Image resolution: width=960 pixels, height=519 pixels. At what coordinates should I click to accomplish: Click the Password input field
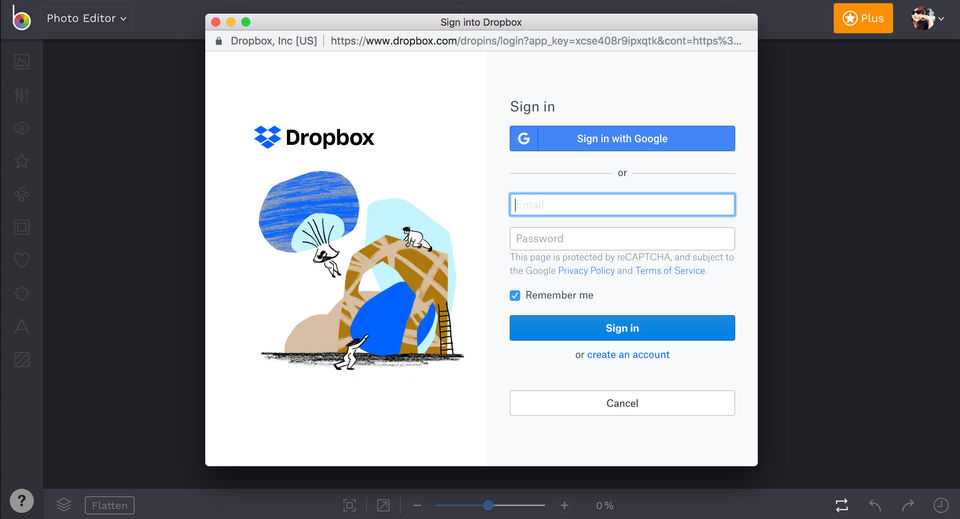(622, 239)
